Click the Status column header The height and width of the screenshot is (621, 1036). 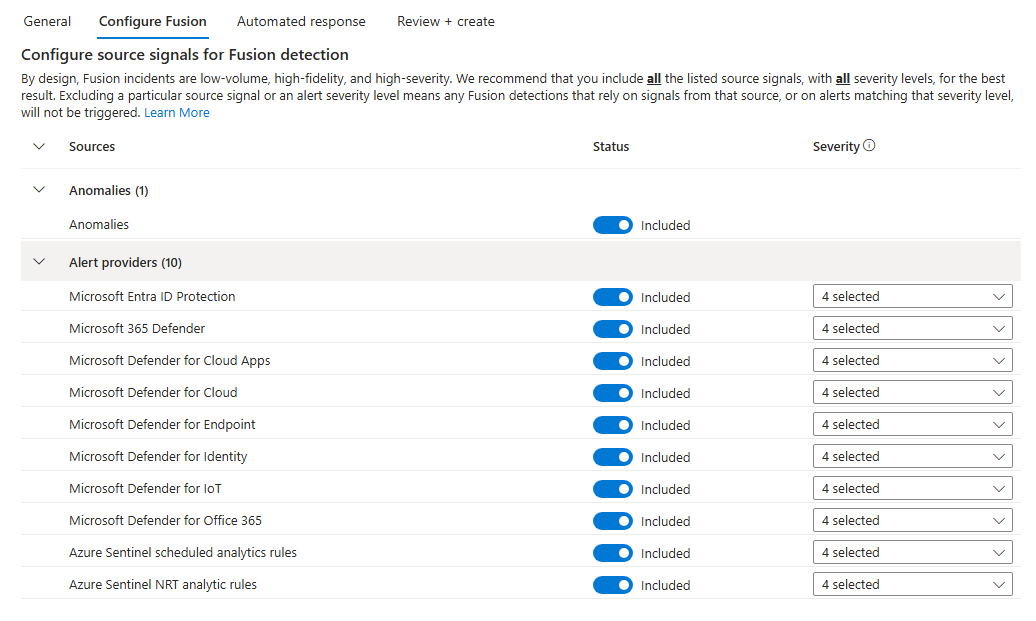click(x=610, y=147)
